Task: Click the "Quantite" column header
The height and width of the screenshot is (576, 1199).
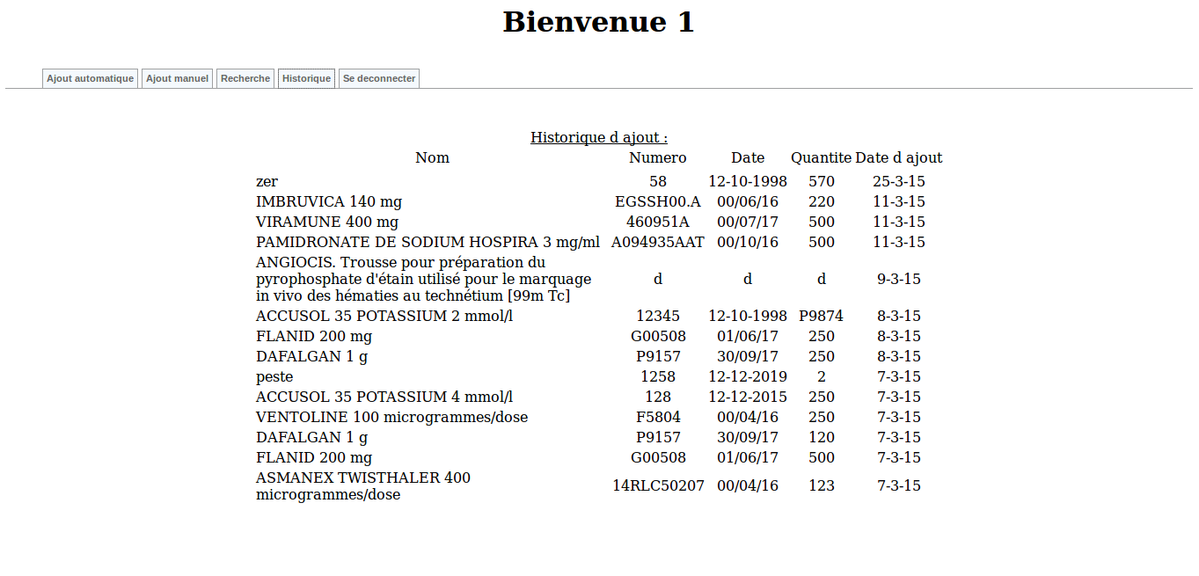Action: point(820,157)
